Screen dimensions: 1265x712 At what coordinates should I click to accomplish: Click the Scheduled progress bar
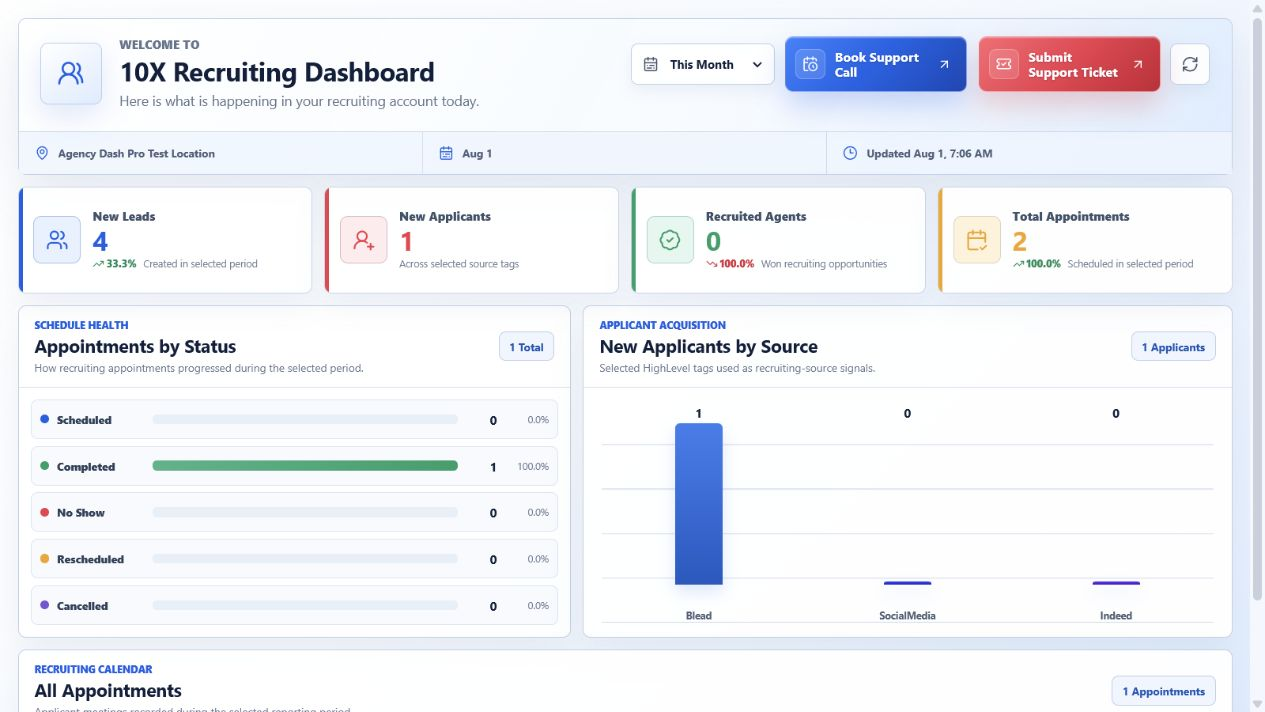click(x=305, y=420)
